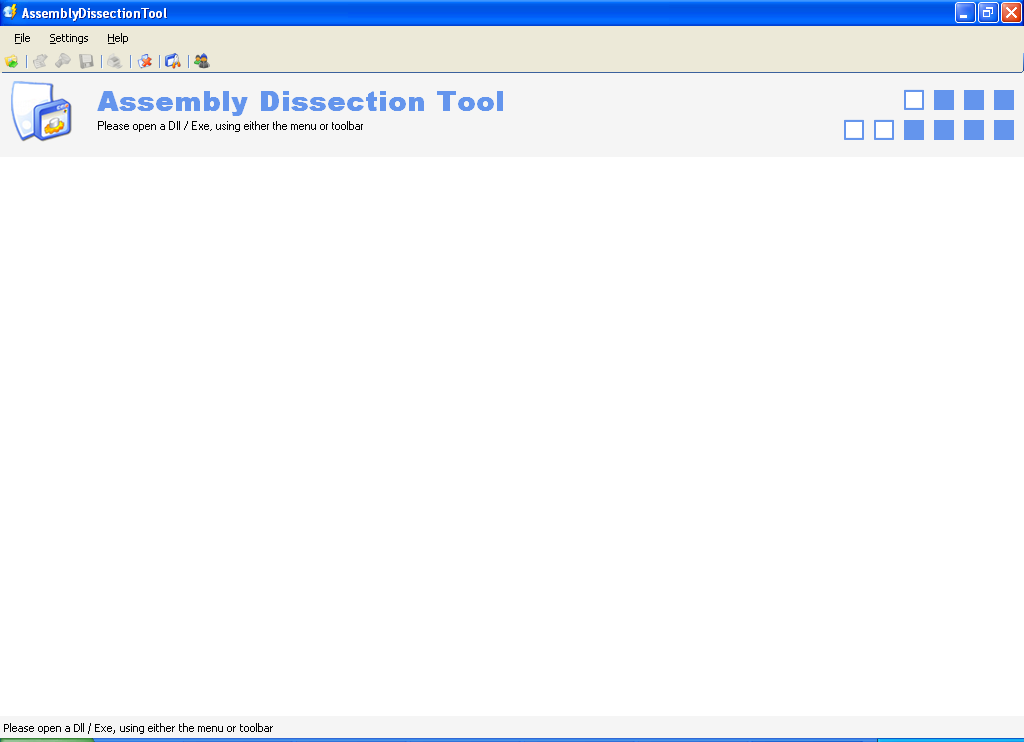
Task: Click the application icon in the title bar
Action: (x=10, y=12)
